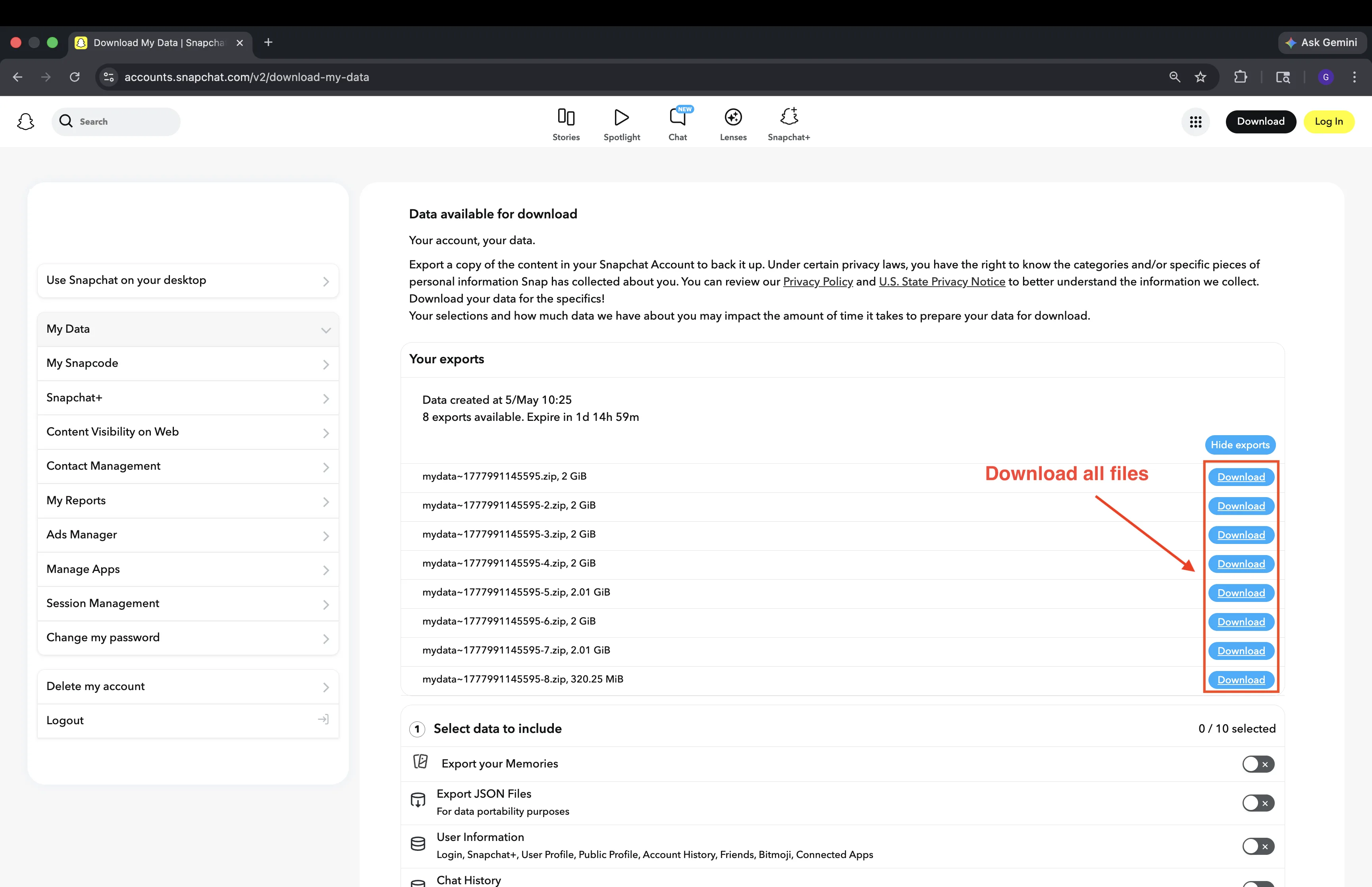The image size is (1372, 887).
Task: Enable Export your Memories toggle
Action: 1258,764
